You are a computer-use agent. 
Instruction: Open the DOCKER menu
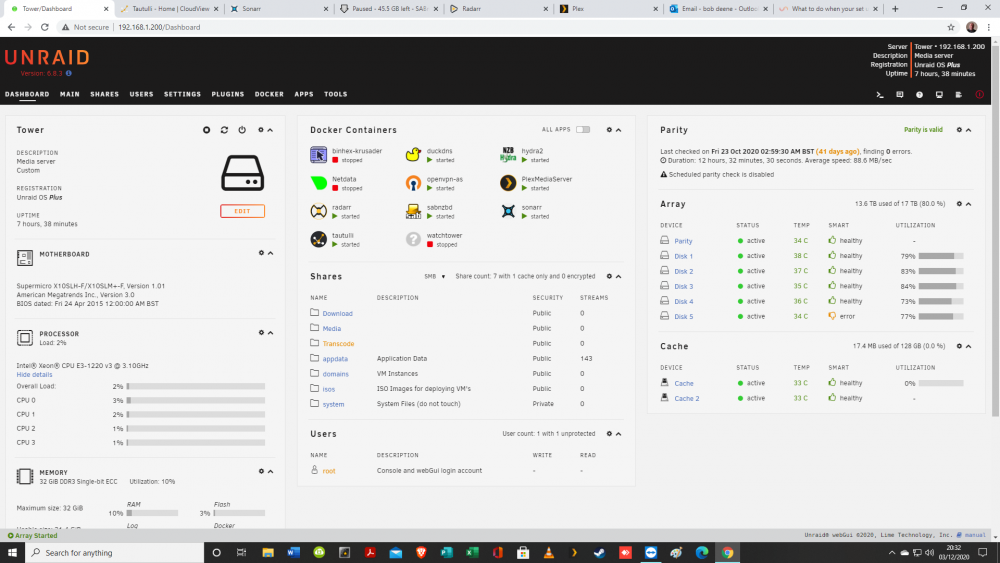pyautogui.click(x=269, y=94)
